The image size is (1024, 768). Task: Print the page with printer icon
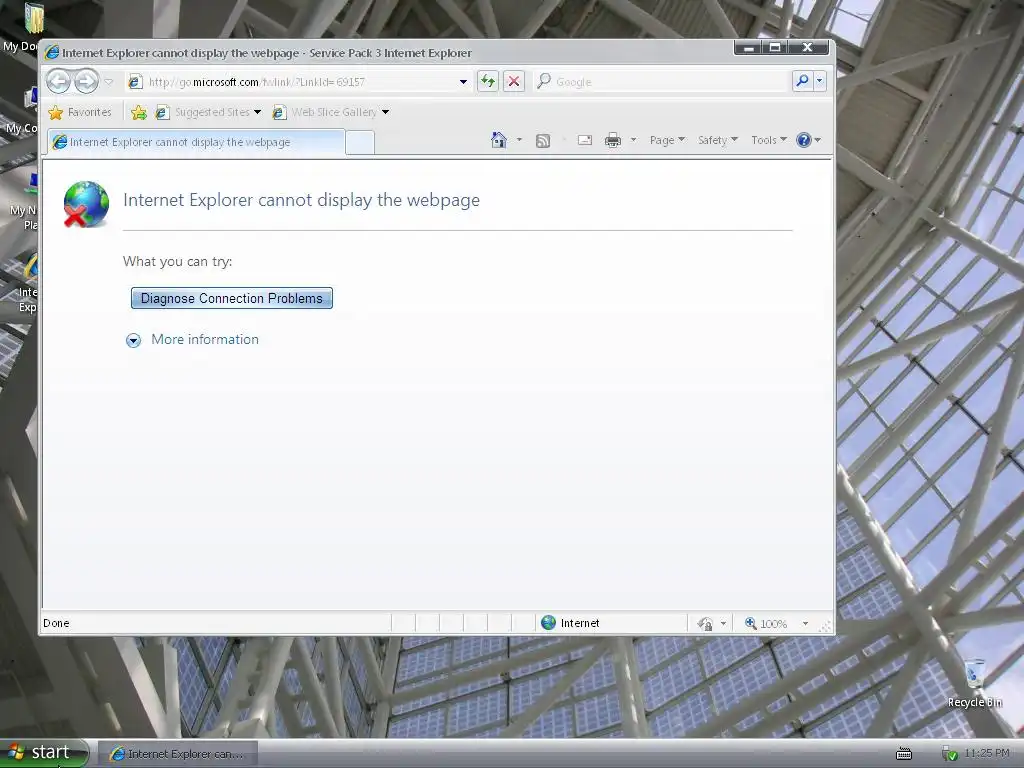[x=613, y=140]
